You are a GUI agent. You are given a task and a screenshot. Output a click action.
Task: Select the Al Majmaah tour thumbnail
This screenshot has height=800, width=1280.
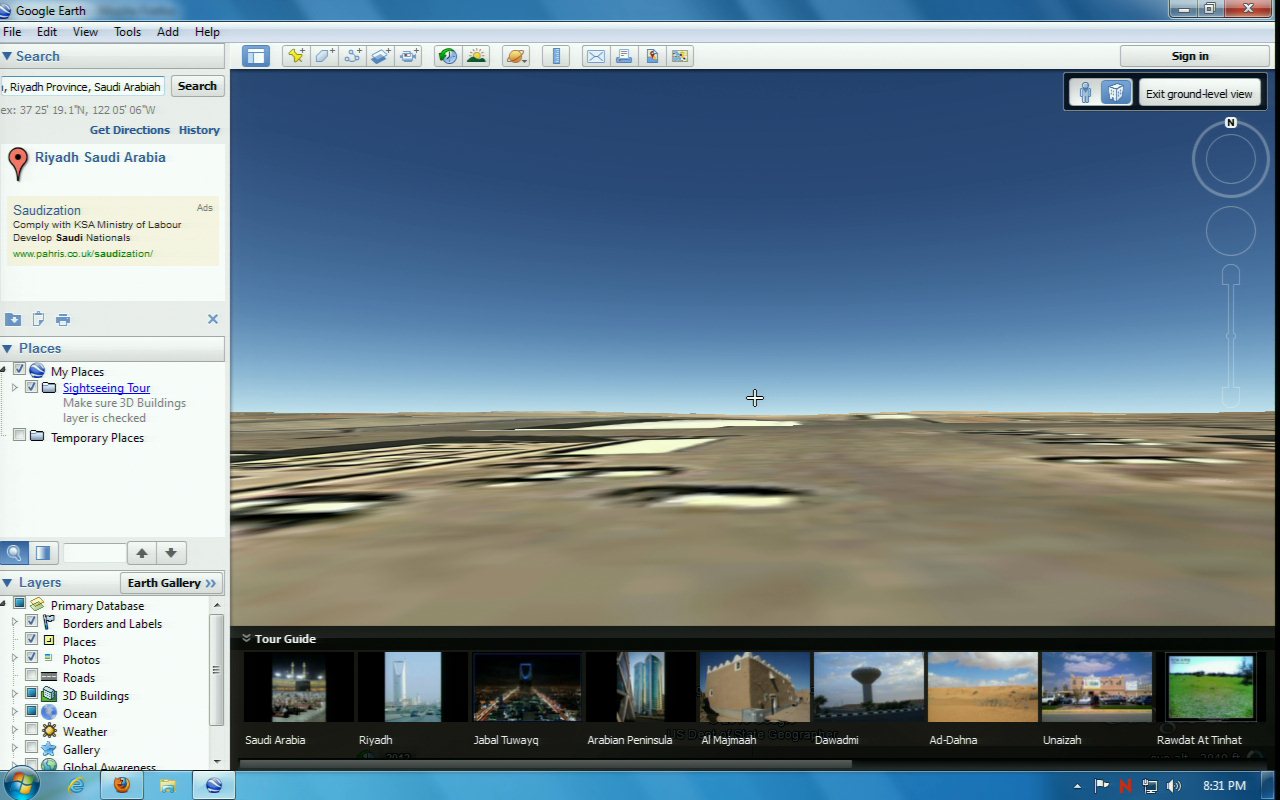pyautogui.click(x=755, y=687)
